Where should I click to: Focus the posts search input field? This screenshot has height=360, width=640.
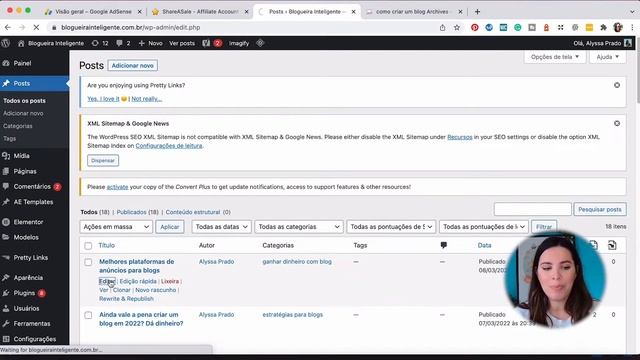point(532,209)
